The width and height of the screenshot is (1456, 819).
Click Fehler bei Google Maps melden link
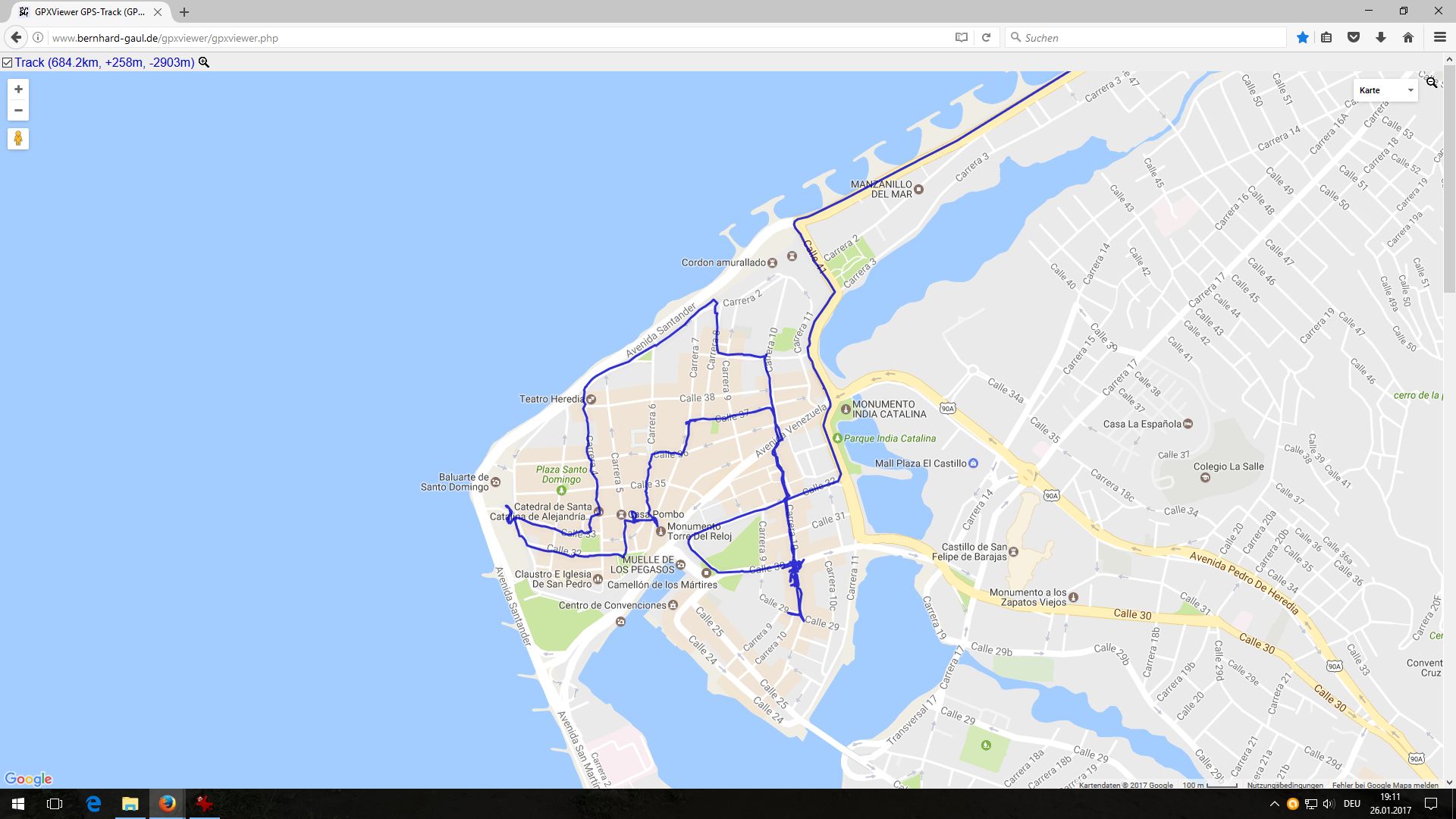coord(1385,785)
